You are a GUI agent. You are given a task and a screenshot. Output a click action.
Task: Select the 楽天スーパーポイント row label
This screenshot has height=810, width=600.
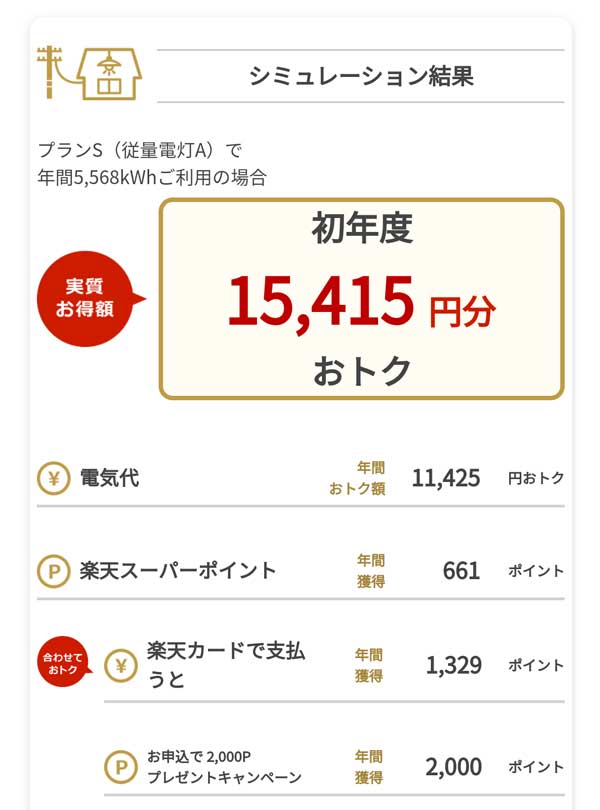click(x=178, y=571)
